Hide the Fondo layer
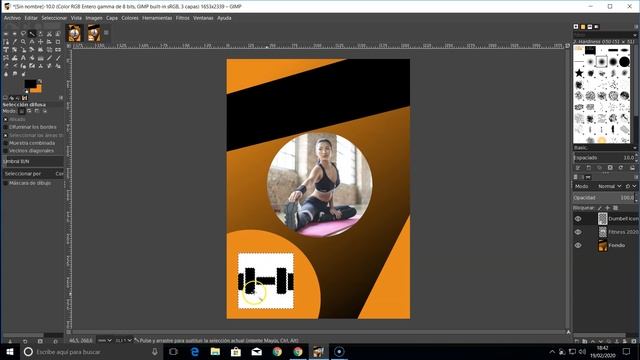The height and width of the screenshot is (360, 640). coord(578,245)
